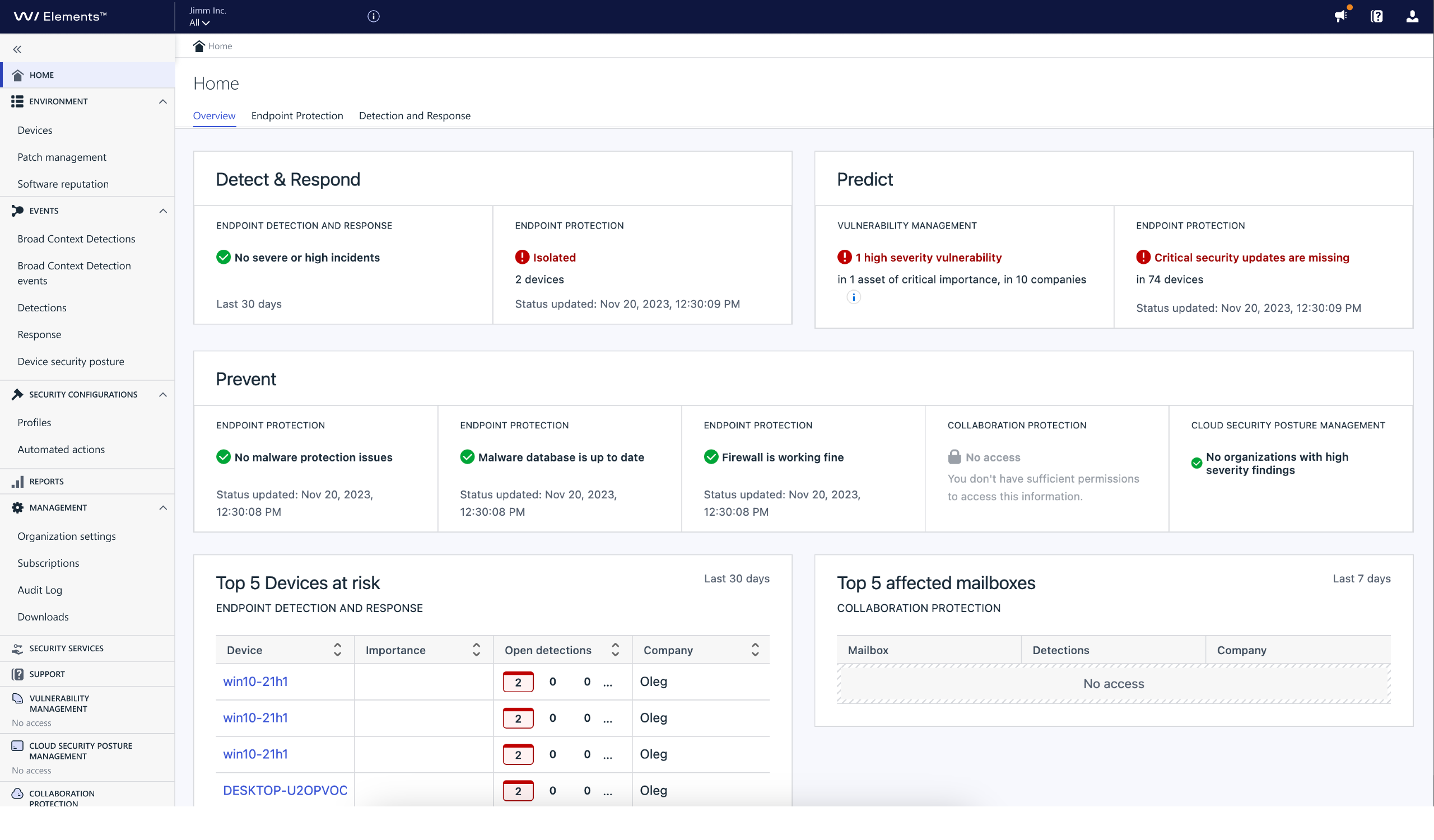
Task: Click the Reports bar chart icon
Action: (17, 482)
